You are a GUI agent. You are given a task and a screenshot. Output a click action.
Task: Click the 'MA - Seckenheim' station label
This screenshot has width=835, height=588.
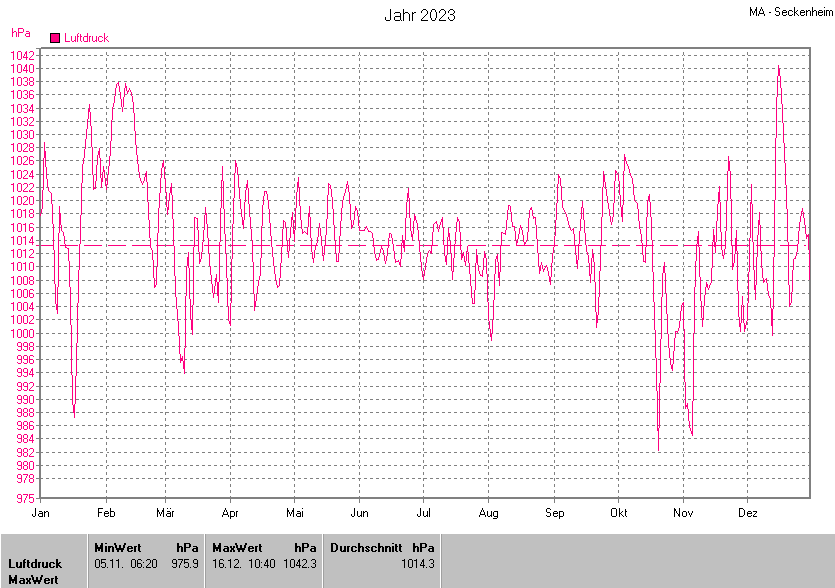tap(789, 12)
